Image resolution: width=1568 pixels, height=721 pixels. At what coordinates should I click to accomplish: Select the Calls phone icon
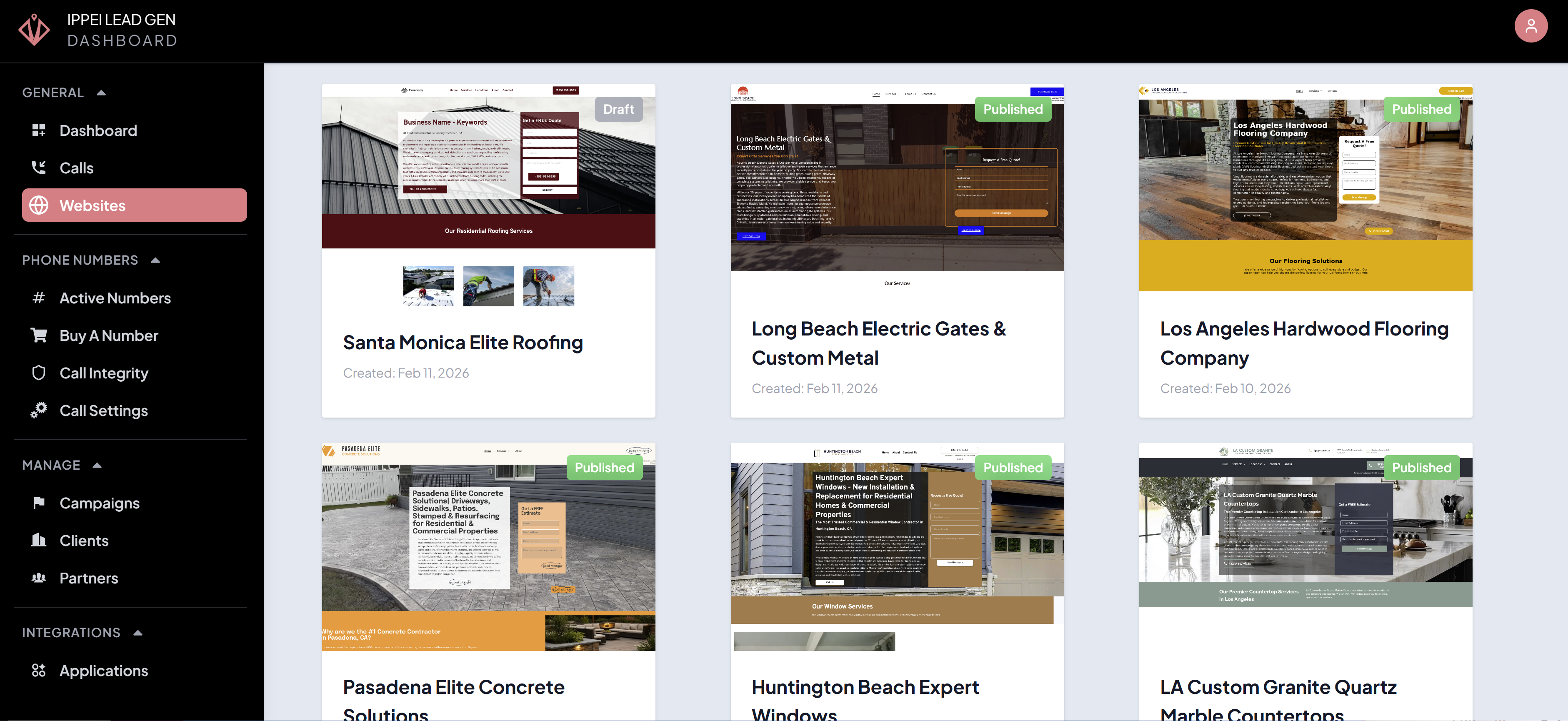pos(39,168)
